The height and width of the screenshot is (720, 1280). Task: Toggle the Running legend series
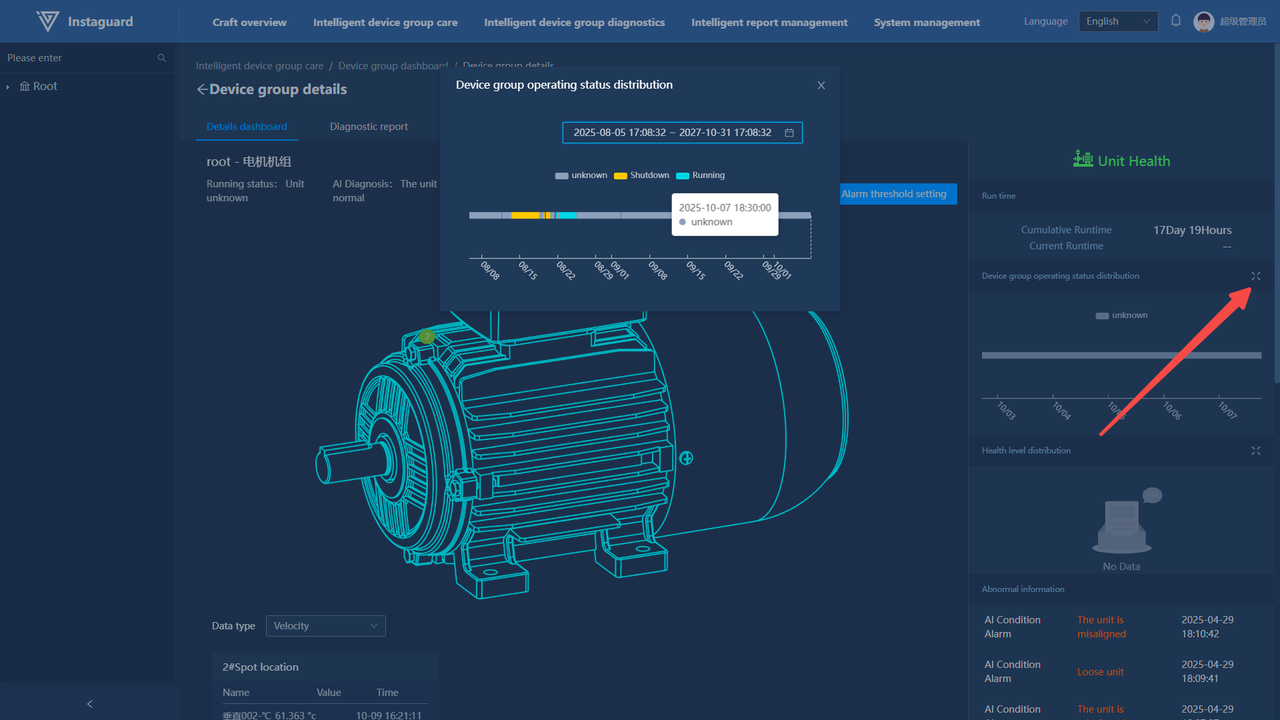700,176
